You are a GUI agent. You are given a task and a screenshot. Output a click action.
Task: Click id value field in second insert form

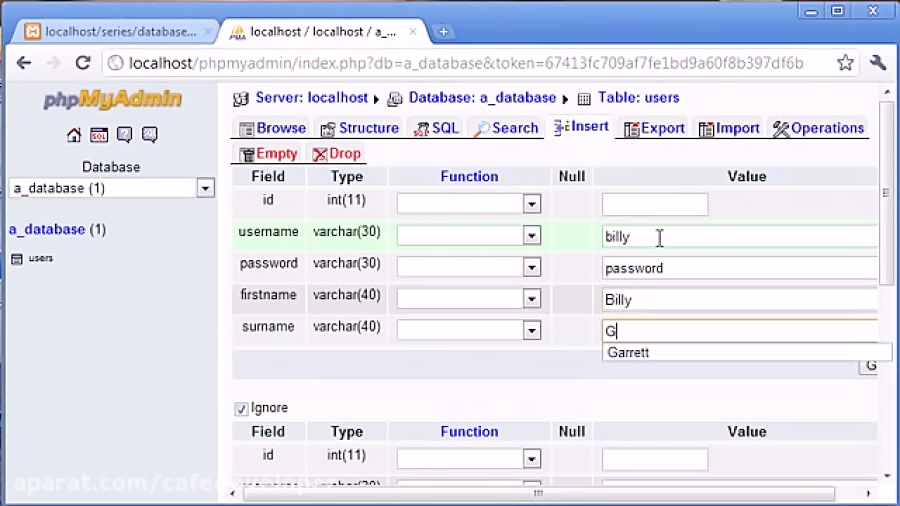click(x=655, y=459)
